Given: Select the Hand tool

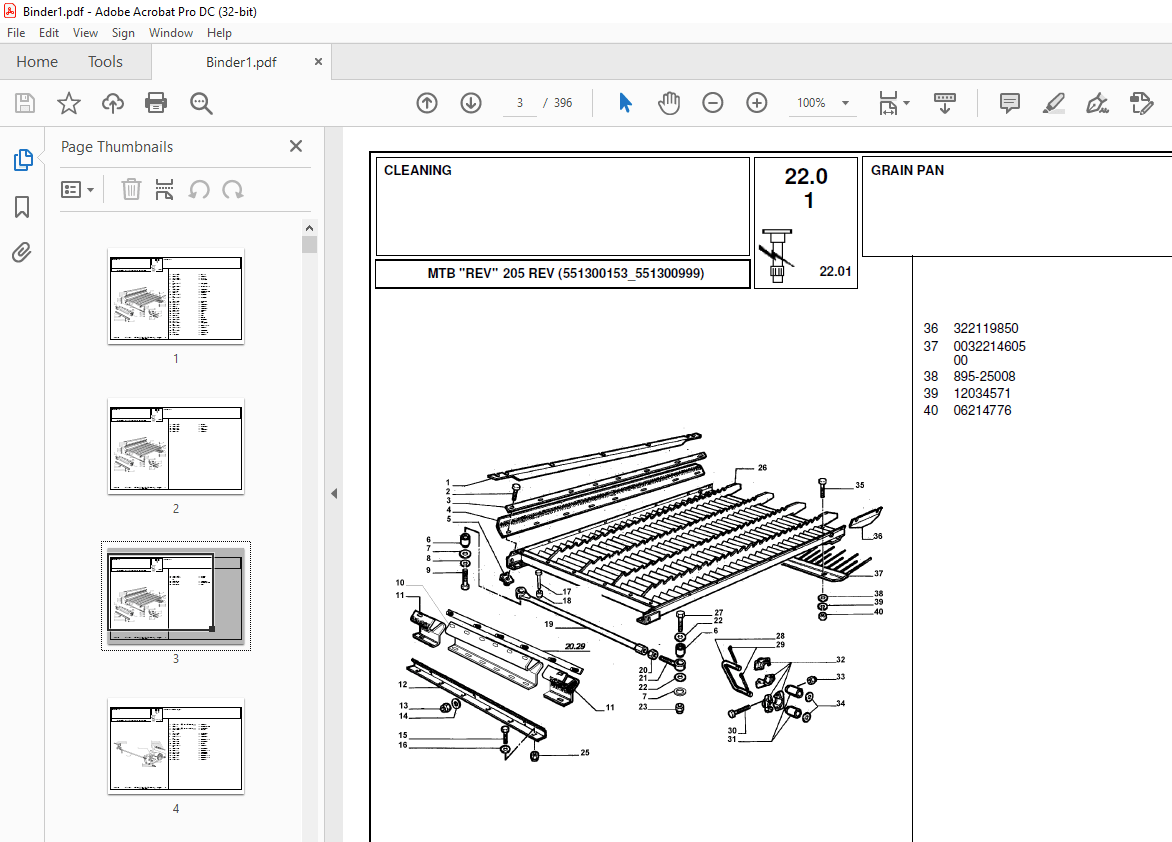Looking at the screenshot, I should 669,102.
